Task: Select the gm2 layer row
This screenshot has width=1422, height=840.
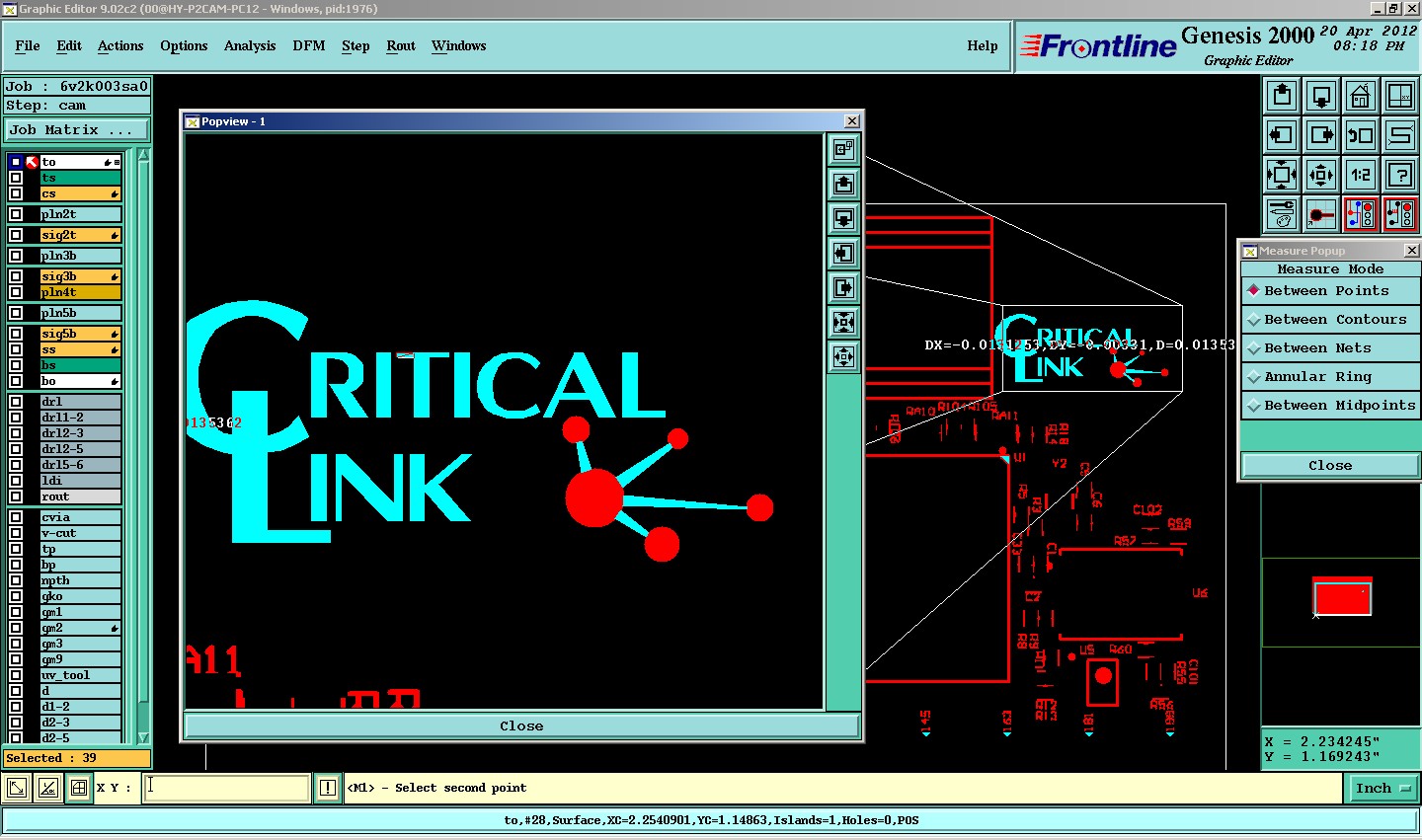Action: point(80,628)
